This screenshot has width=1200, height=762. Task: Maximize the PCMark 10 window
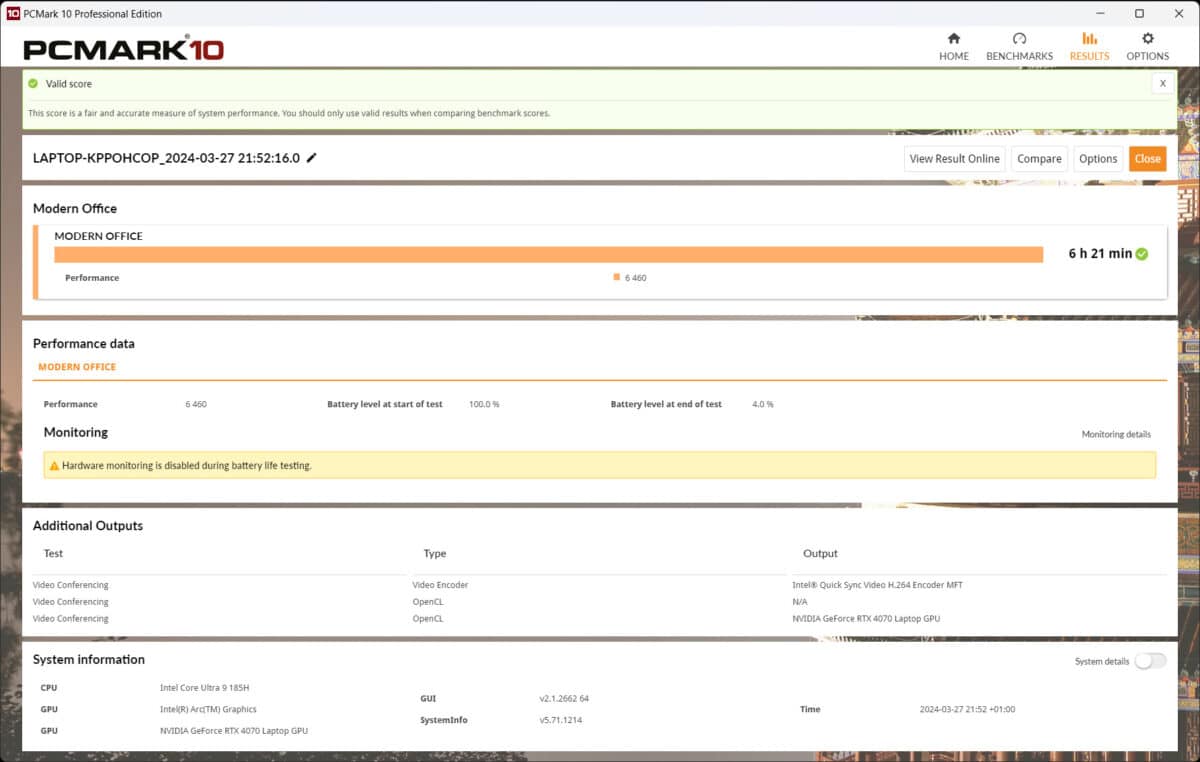(1139, 14)
